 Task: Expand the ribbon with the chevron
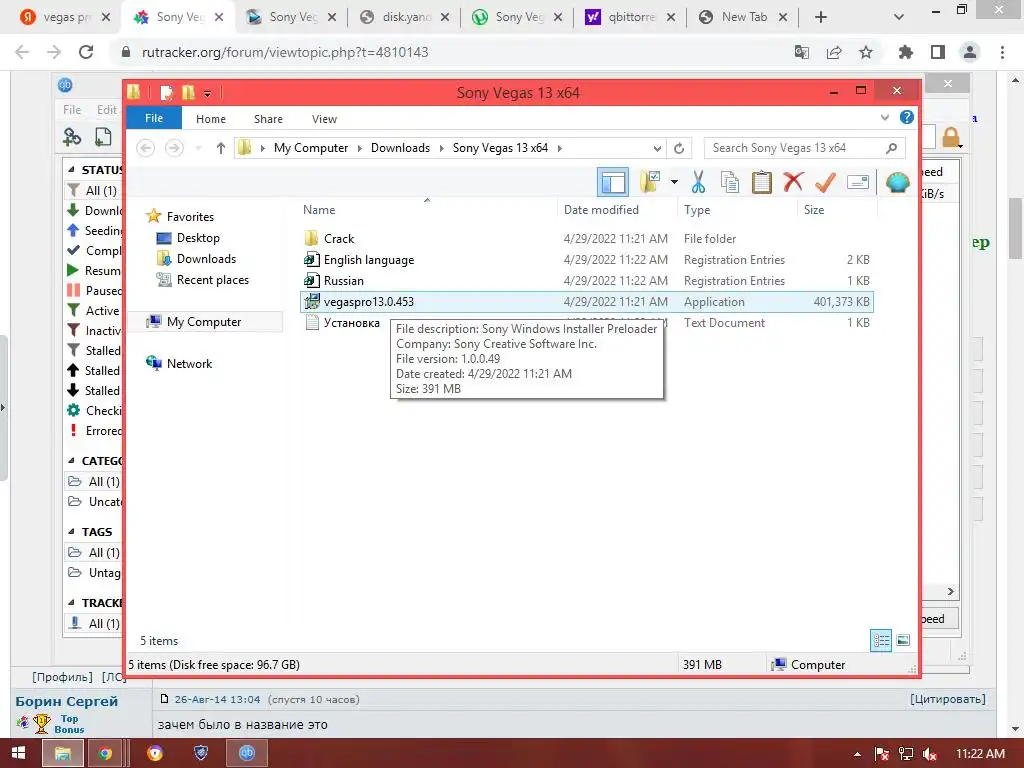pos(885,118)
